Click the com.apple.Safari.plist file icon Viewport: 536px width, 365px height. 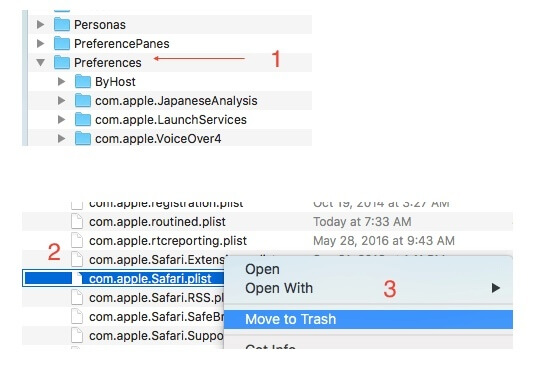coord(77,279)
